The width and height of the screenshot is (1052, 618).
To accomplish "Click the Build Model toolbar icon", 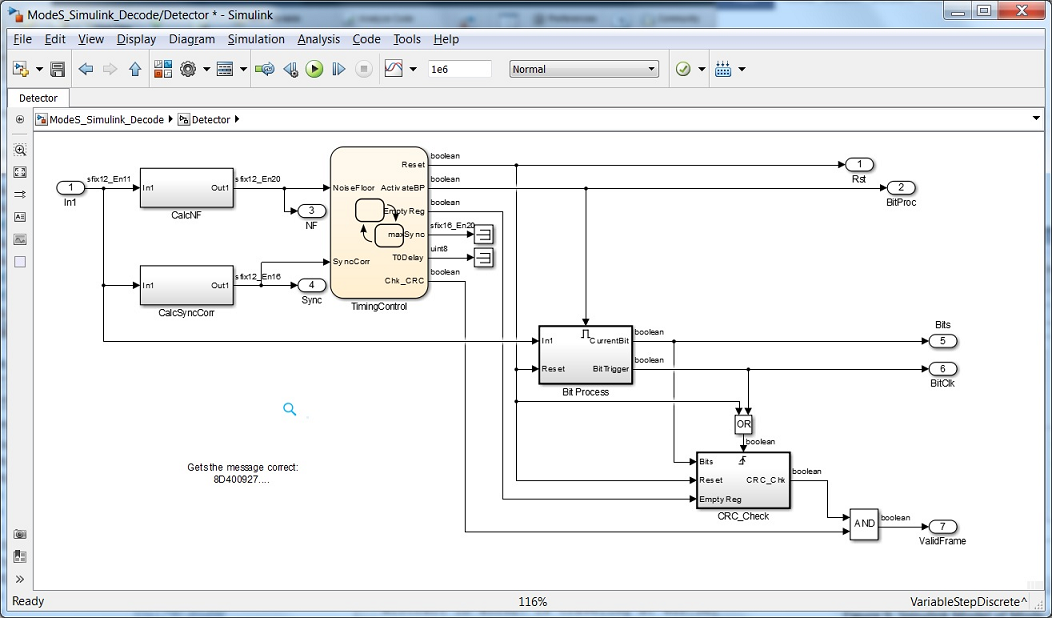I will (723, 69).
